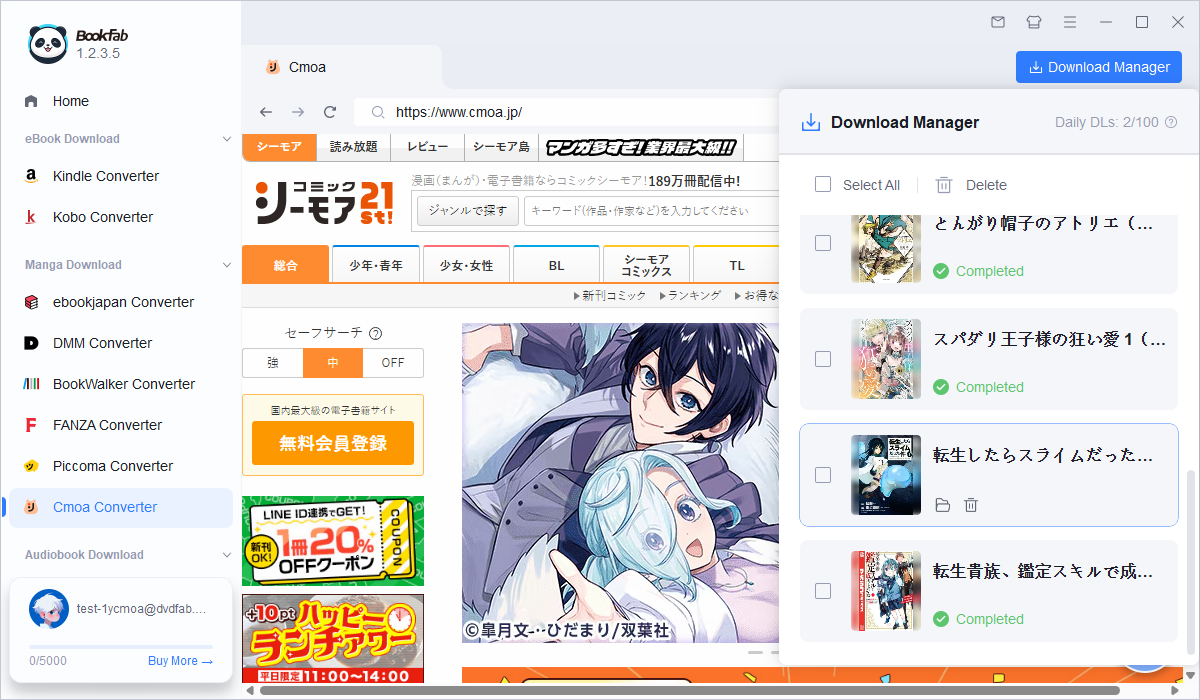Screen dimensions: 1200x700
Task: Set safe search to 強
Action: 273,363
